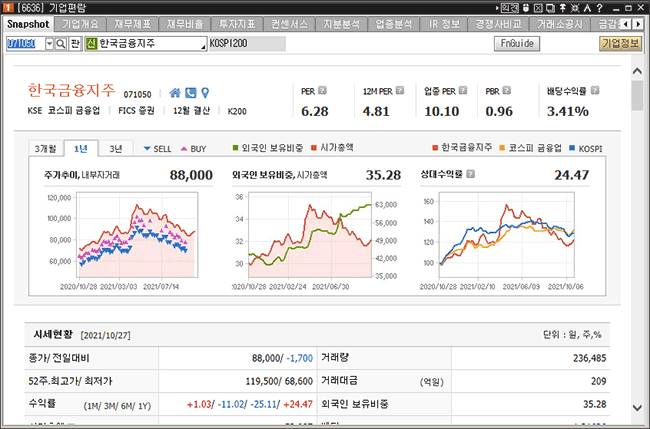The width and height of the screenshot is (650, 429).
Task: Click the orange 코스피 금융업 legend swatch
Action: click(x=502, y=148)
